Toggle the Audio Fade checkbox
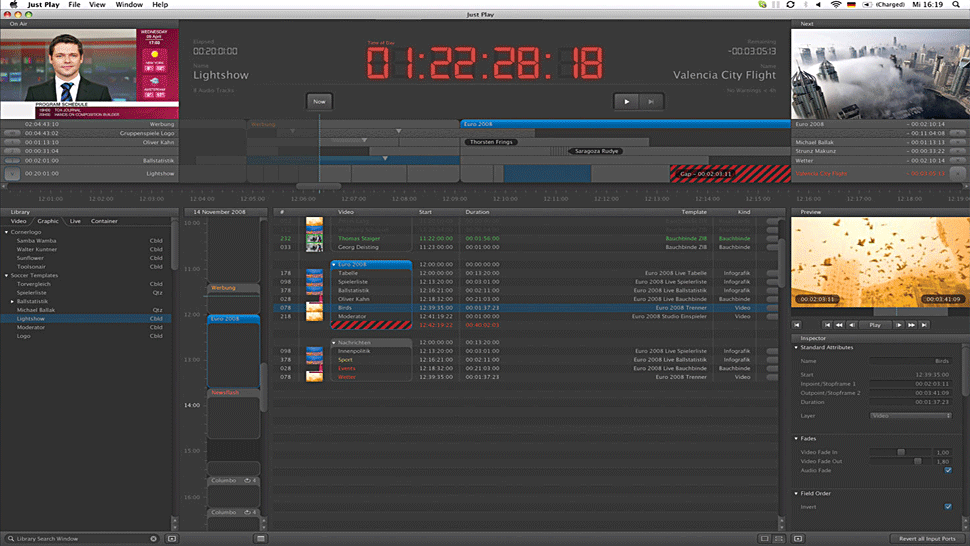The height and width of the screenshot is (546, 970). [947, 470]
